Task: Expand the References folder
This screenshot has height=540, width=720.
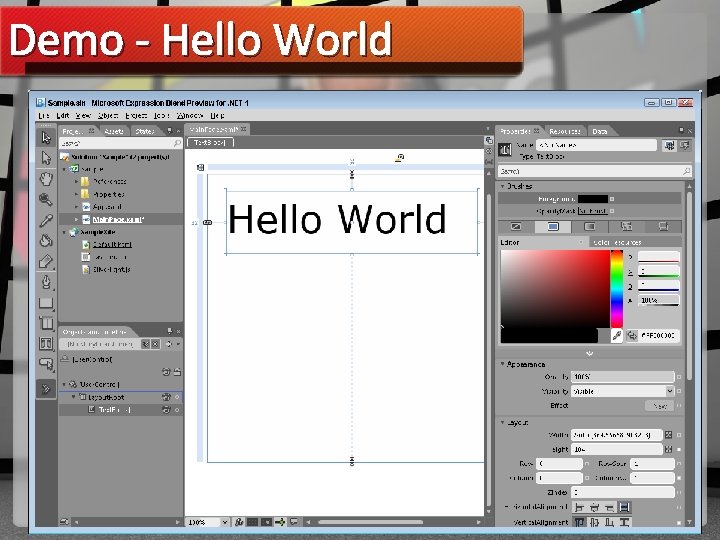Action: [76, 182]
